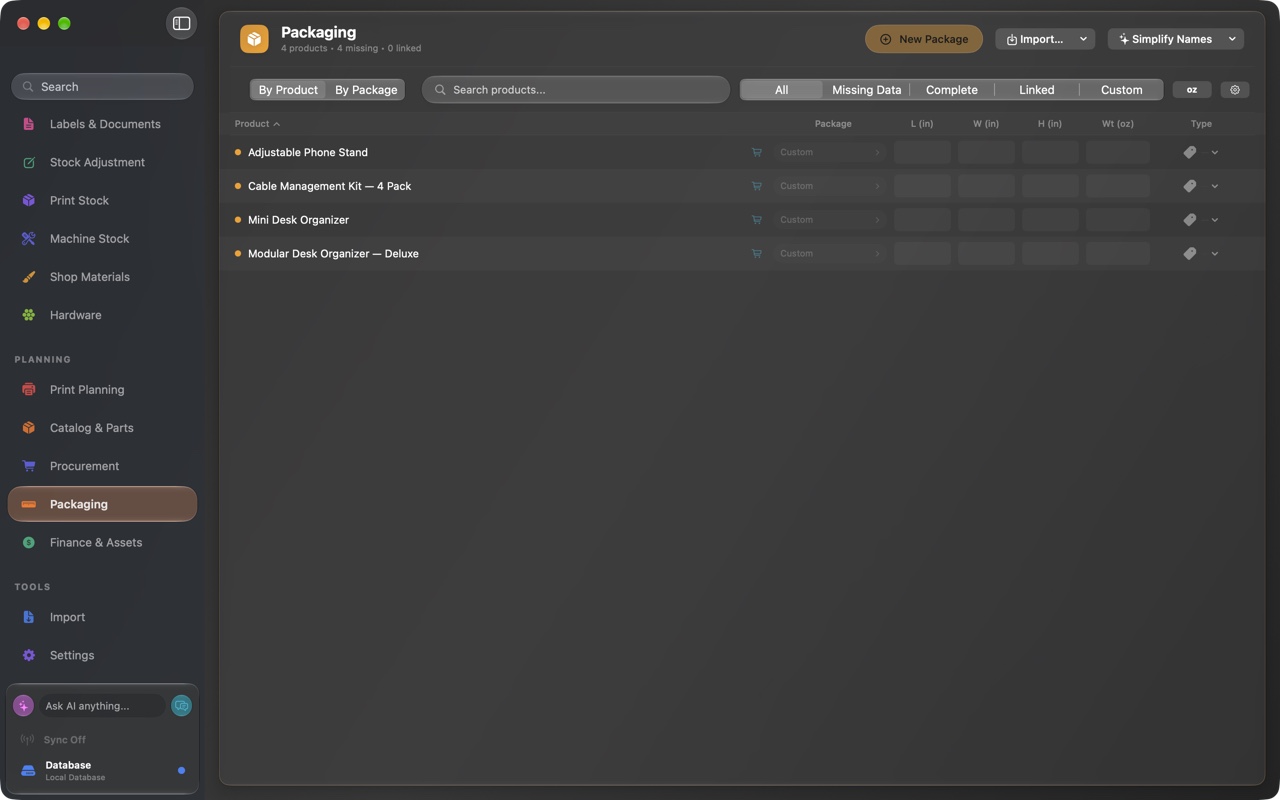Click the Ask AI anything field
1280x800 pixels.
click(x=102, y=706)
